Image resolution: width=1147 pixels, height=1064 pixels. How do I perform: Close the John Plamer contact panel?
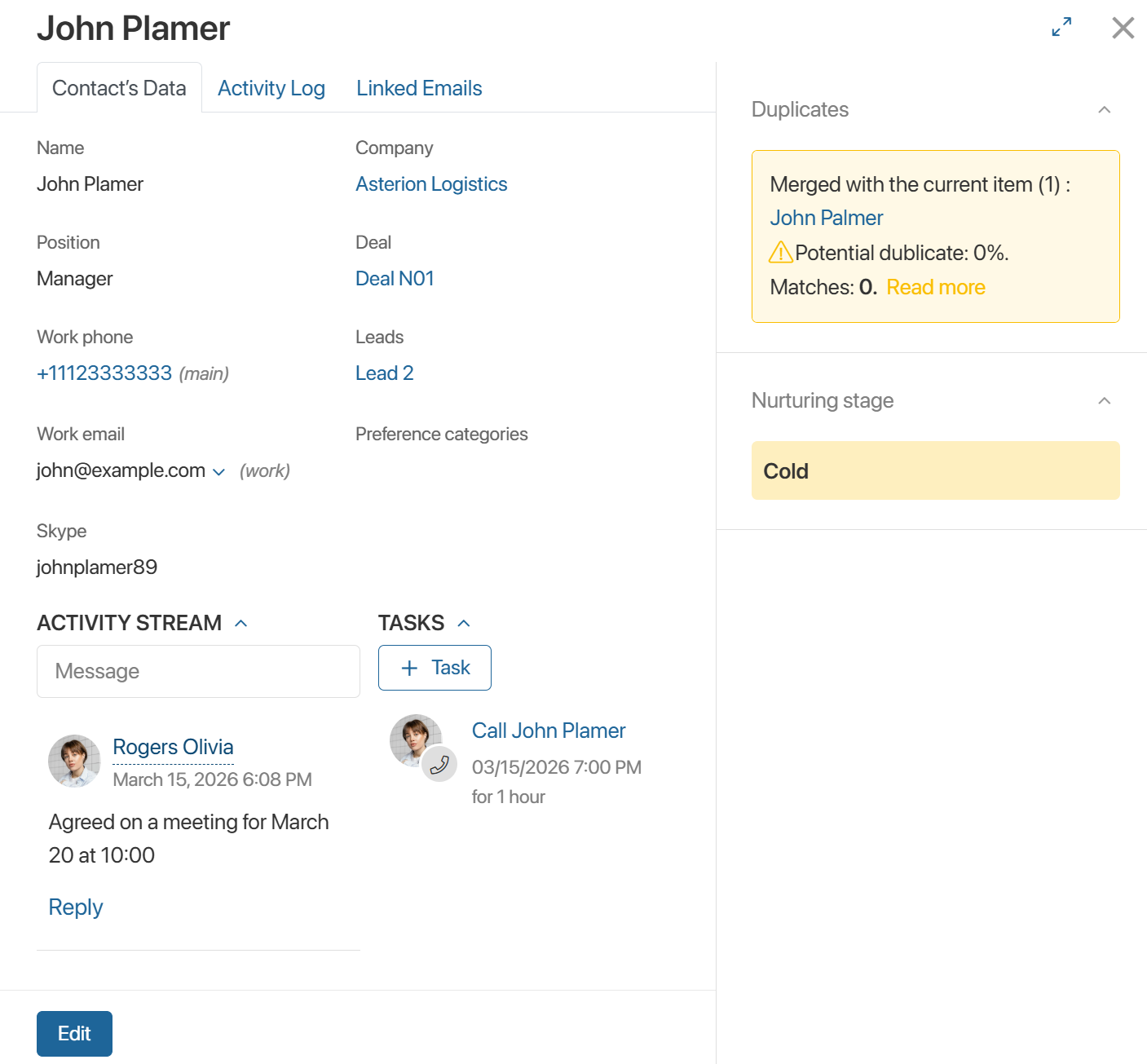pos(1123,28)
